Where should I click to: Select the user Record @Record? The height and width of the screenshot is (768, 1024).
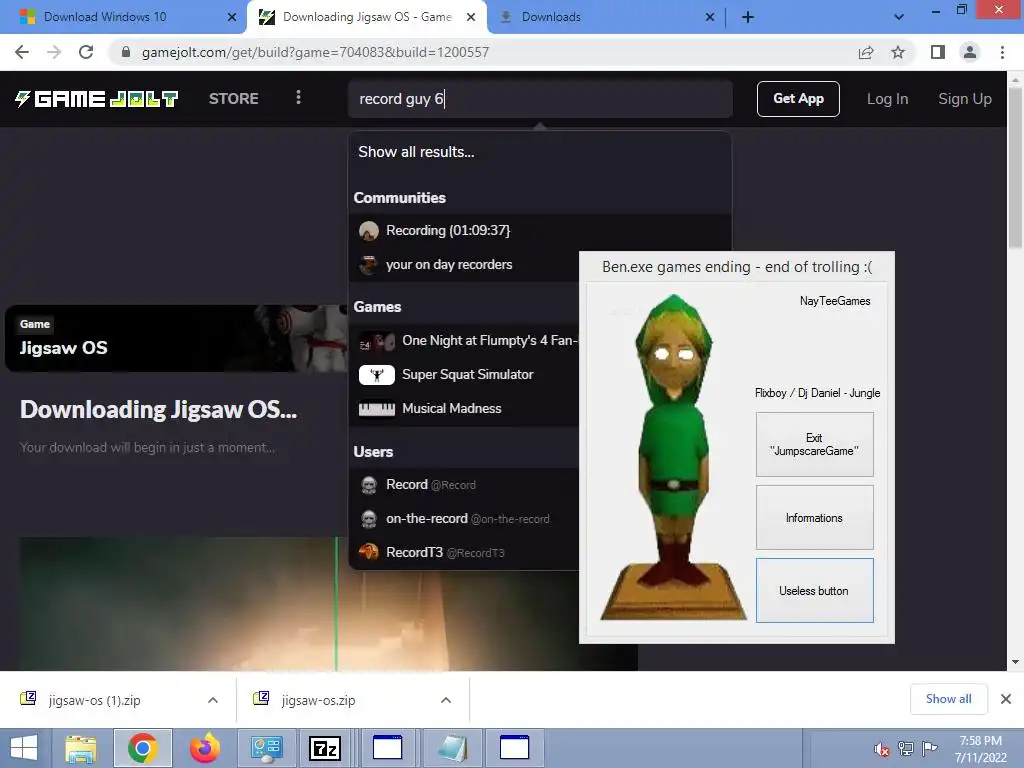point(464,485)
